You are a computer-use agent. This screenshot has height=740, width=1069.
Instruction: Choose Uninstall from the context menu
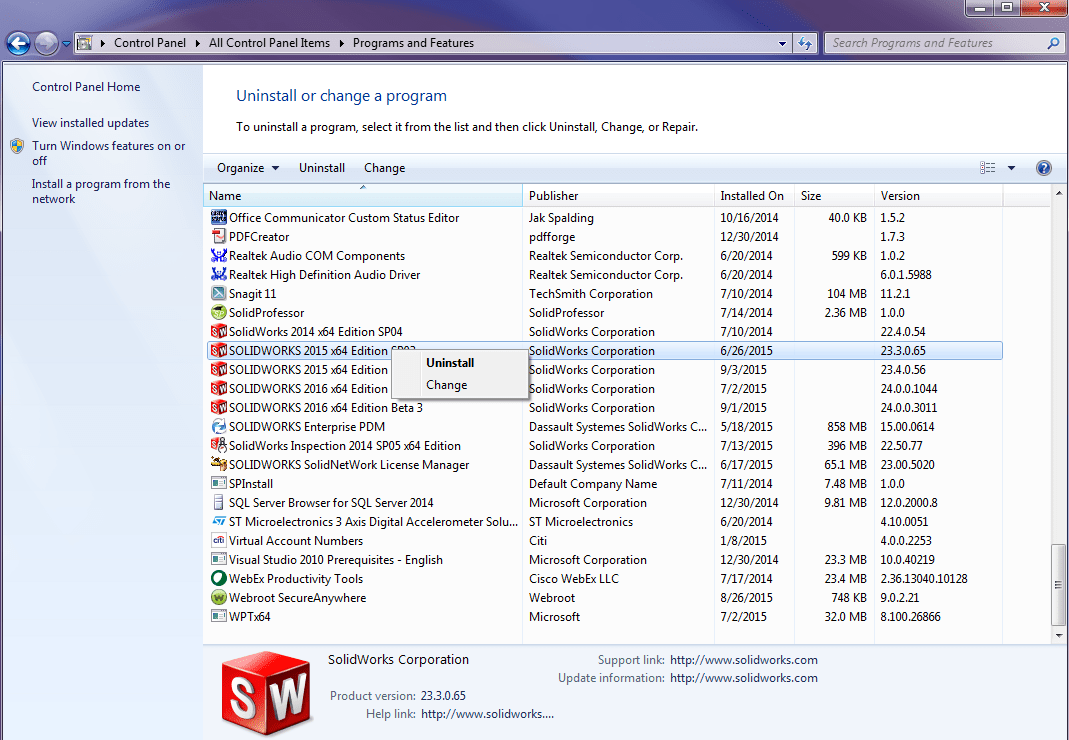click(450, 363)
